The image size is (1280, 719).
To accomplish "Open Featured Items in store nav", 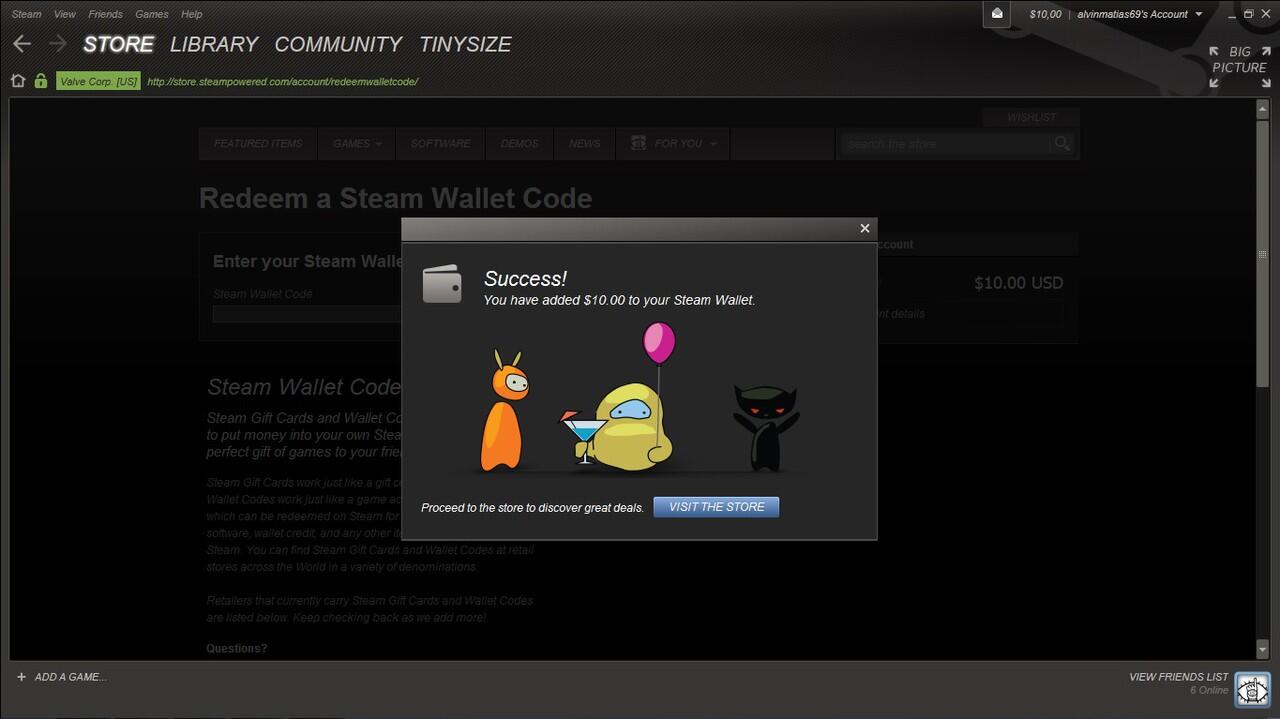I will tap(258, 144).
